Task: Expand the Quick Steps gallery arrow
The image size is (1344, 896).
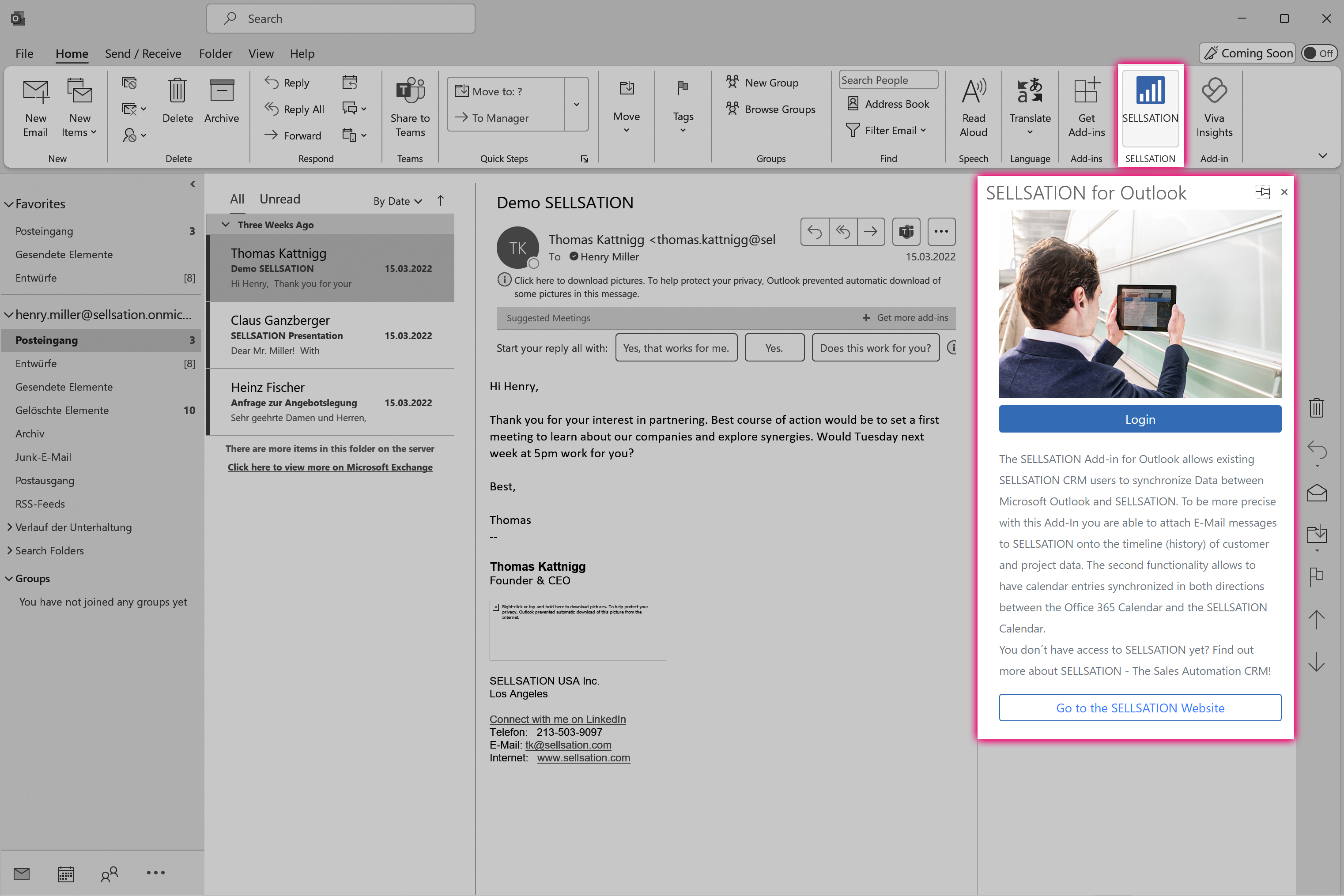Action: pos(577,104)
